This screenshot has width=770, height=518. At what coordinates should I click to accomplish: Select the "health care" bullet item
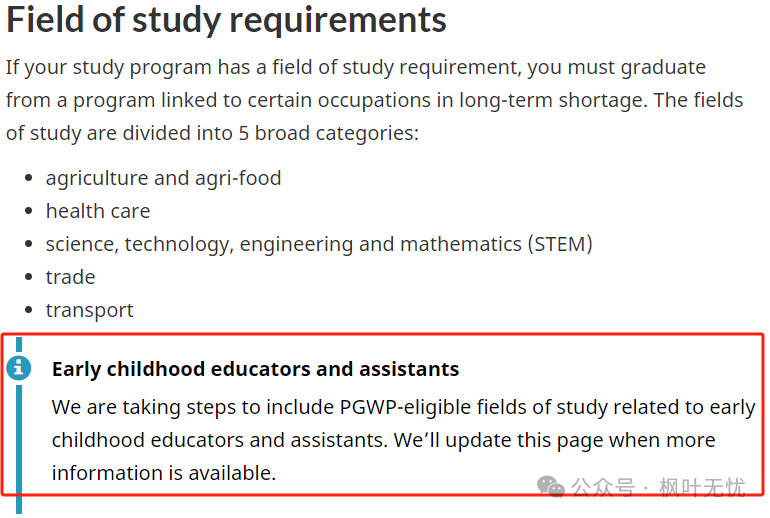98,211
